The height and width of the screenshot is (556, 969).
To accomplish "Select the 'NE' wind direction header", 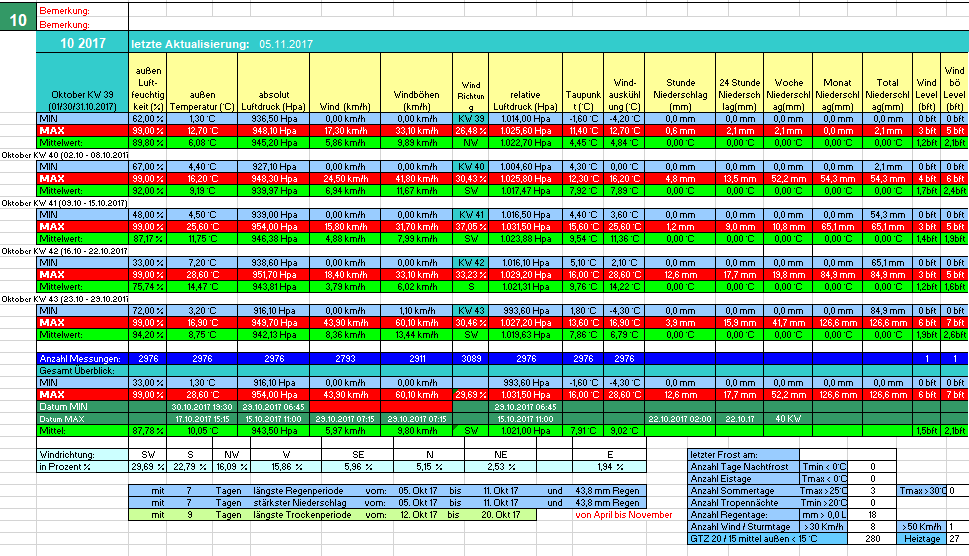I will [501, 455].
